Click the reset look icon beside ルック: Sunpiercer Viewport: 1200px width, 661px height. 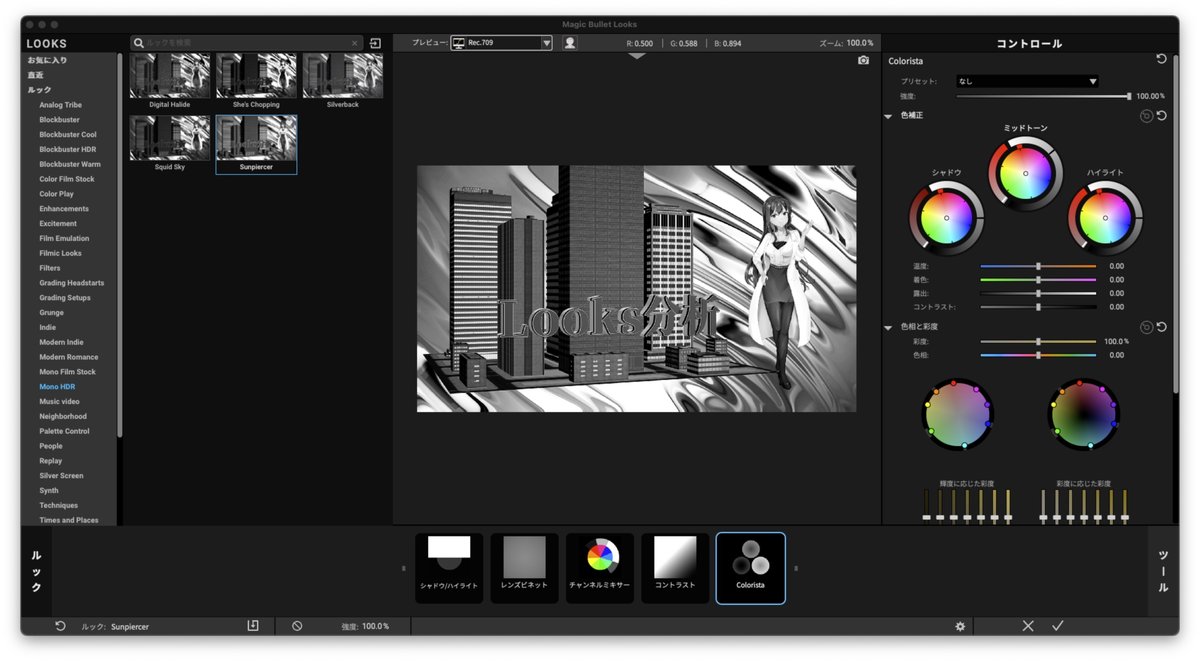tap(60, 626)
